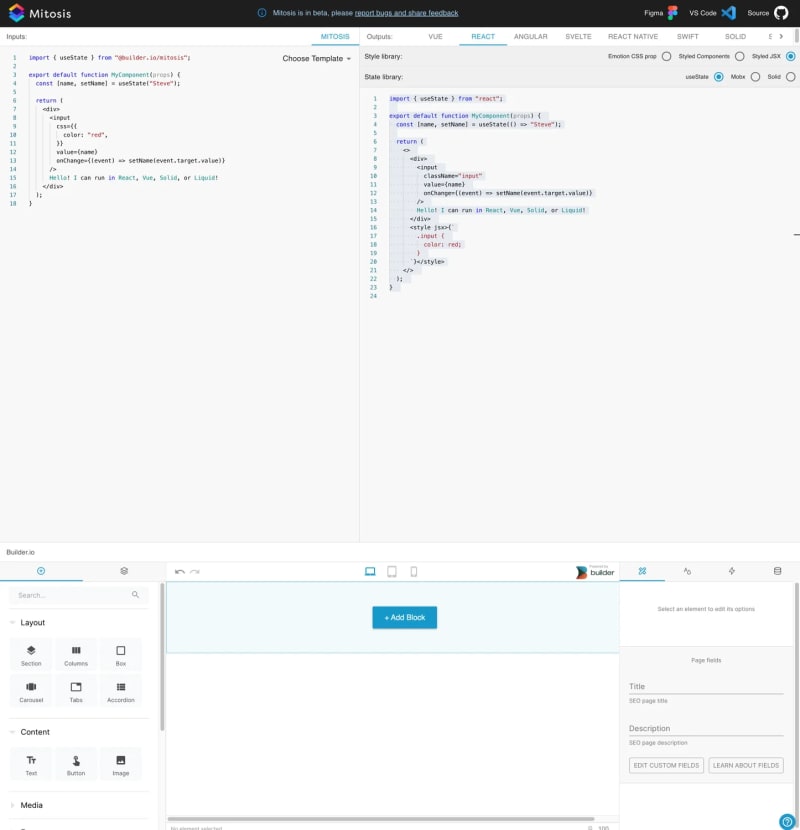
Task: Switch to the ANGULAR output tab
Action: (531, 37)
